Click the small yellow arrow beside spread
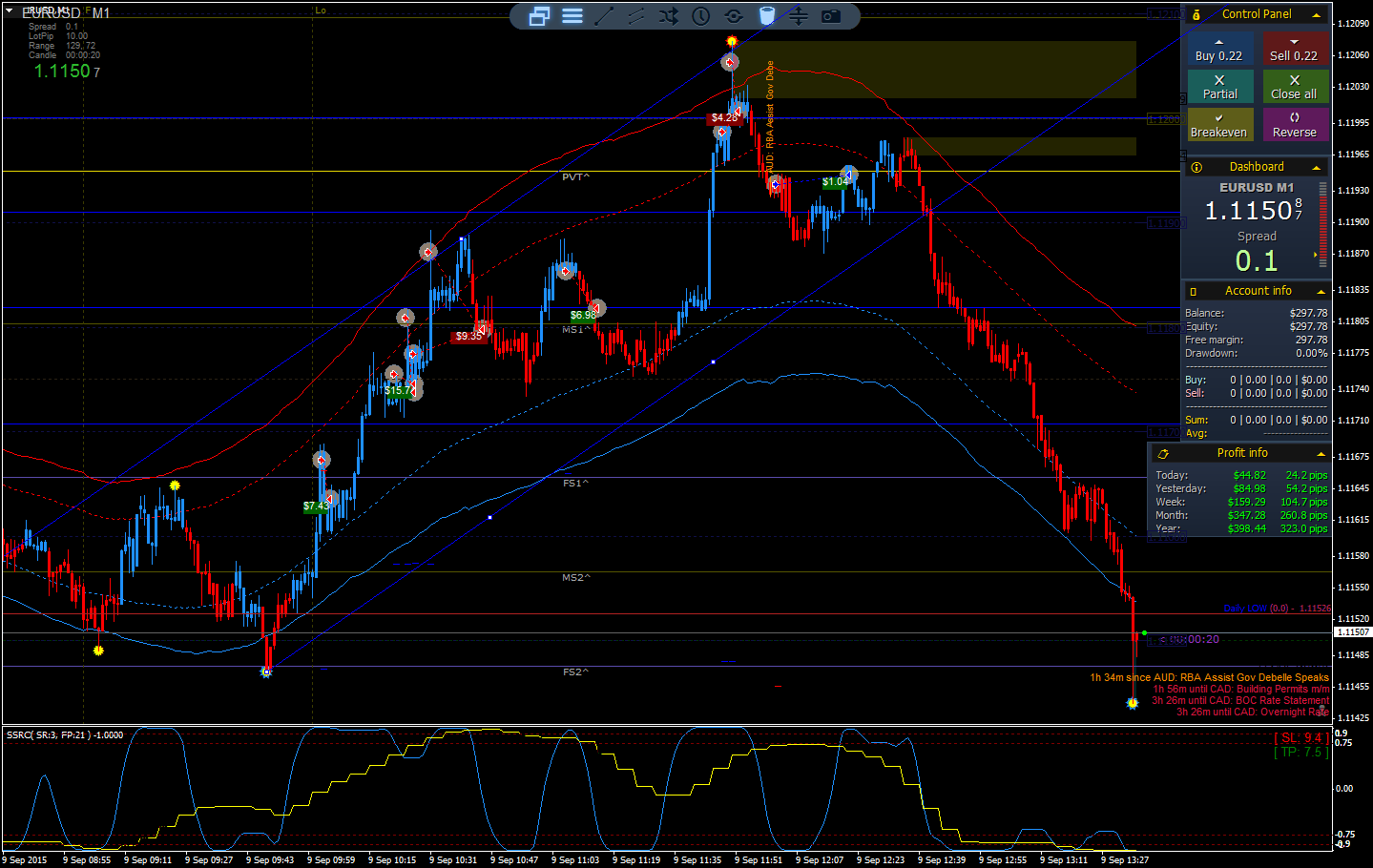The width and height of the screenshot is (1373, 868). point(1315,255)
